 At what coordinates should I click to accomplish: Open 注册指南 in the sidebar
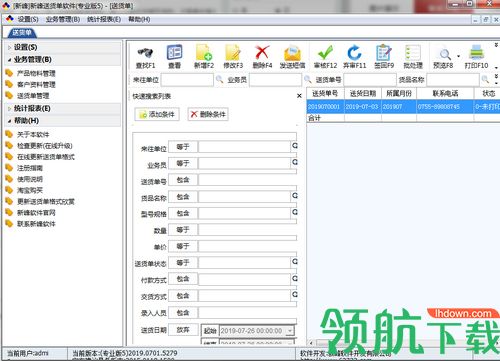click(30, 168)
